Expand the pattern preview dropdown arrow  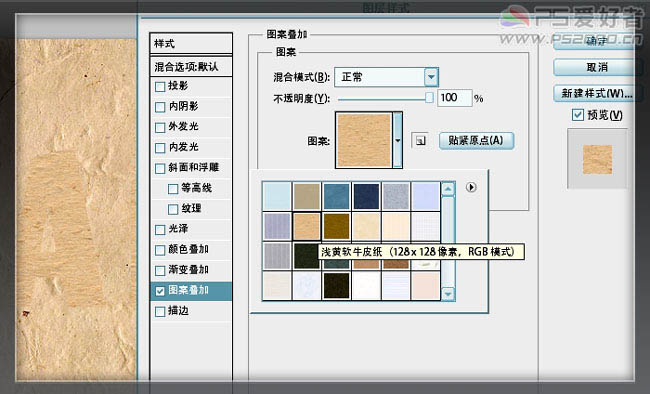(x=398, y=140)
